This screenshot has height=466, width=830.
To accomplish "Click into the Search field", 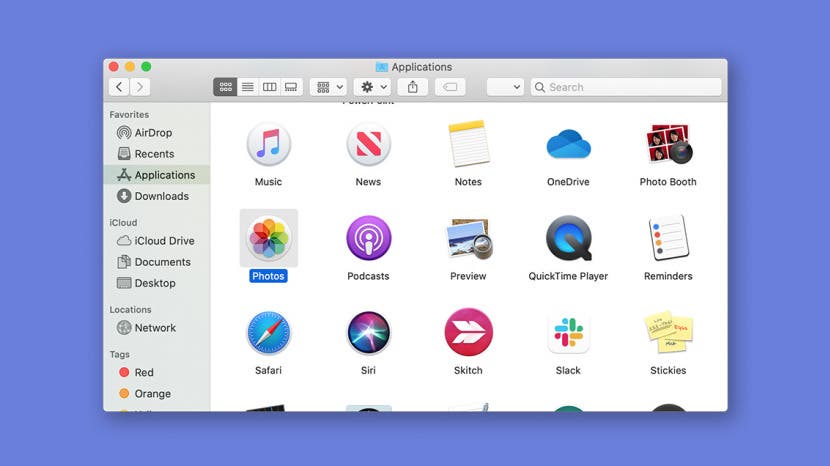I will (626, 87).
